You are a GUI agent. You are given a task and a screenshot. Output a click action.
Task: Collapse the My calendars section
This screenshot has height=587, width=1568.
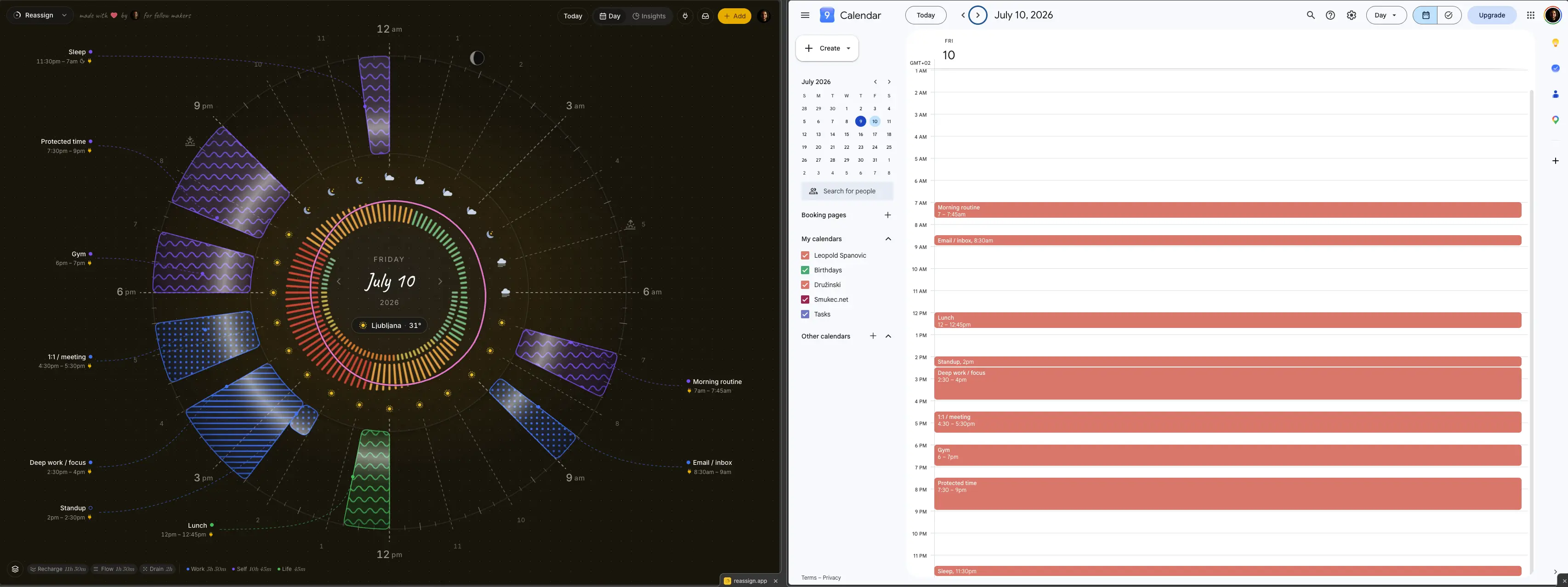click(x=888, y=239)
